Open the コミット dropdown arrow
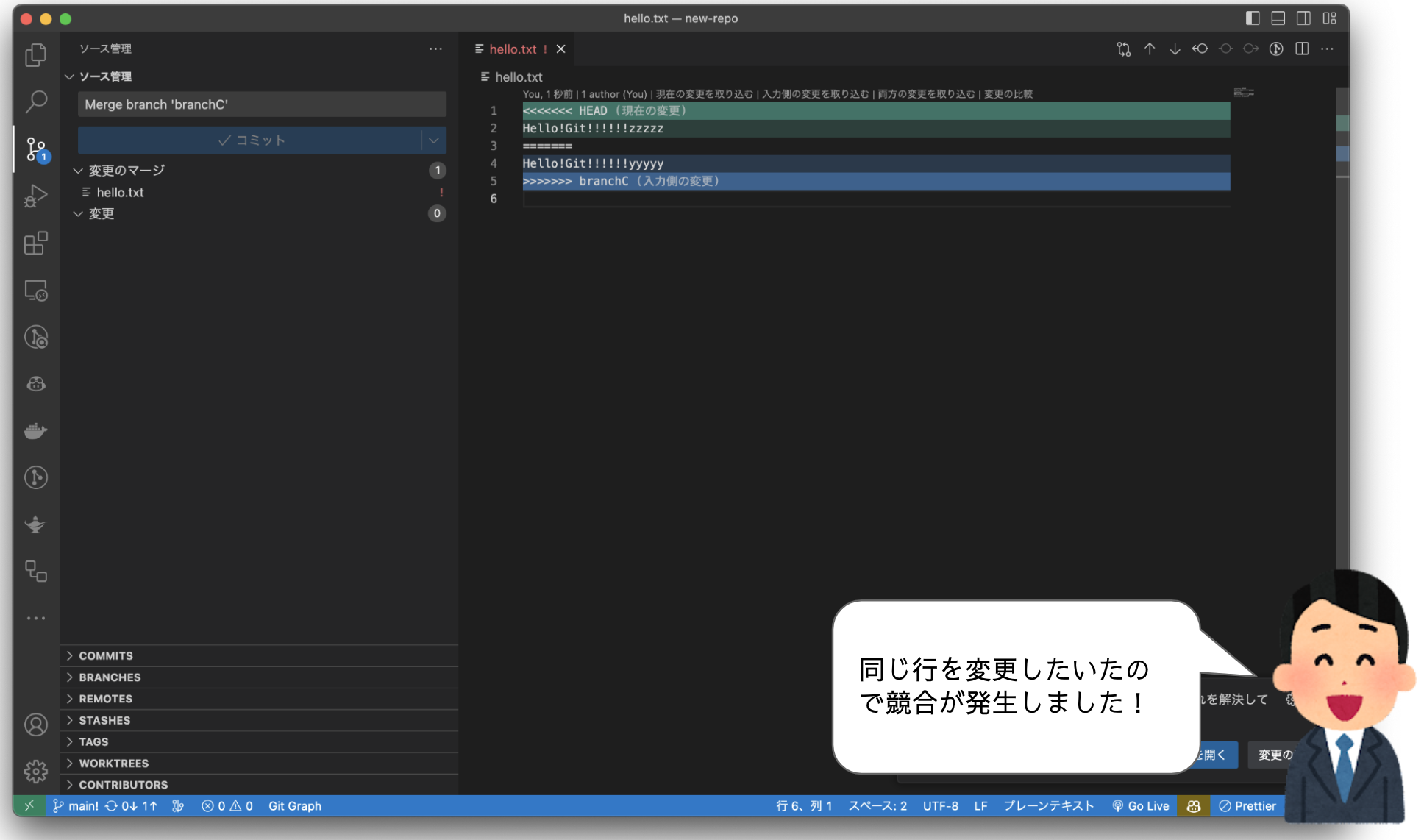 433,140
